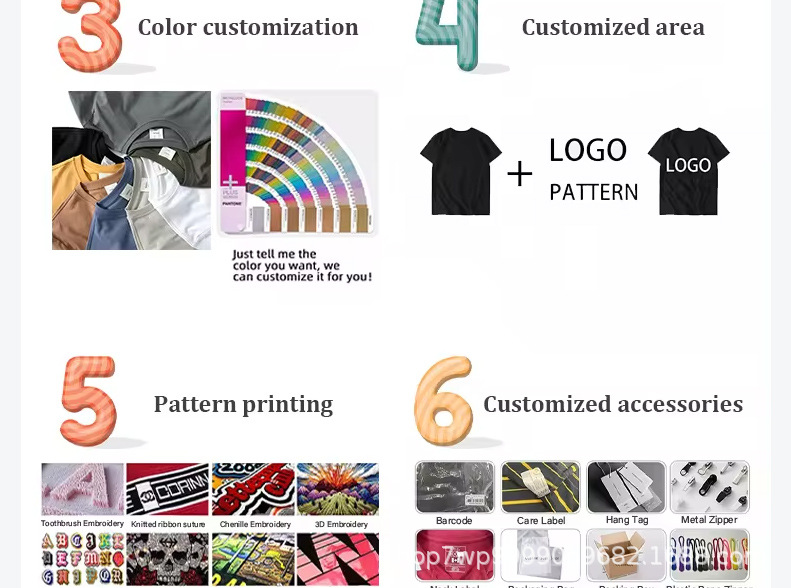The height and width of the screenshot is (588, 791).
Task: Click the black t-shirt with LOGO print
Action: click(689, 171)
